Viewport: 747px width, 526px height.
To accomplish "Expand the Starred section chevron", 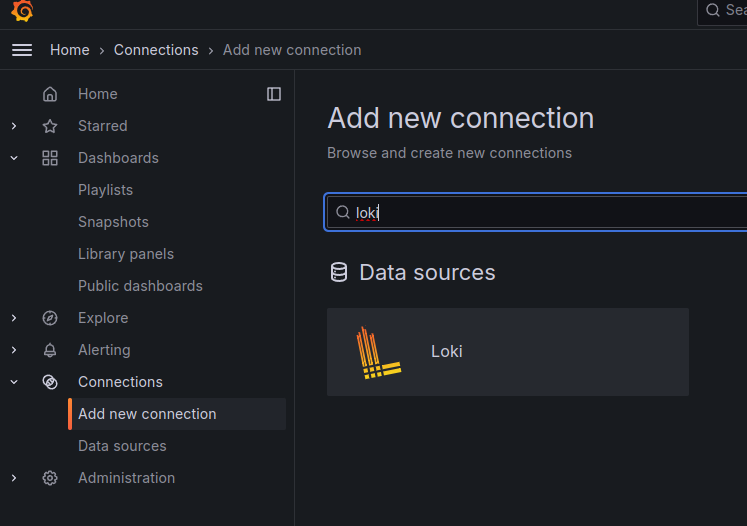I will pos(14,126).
